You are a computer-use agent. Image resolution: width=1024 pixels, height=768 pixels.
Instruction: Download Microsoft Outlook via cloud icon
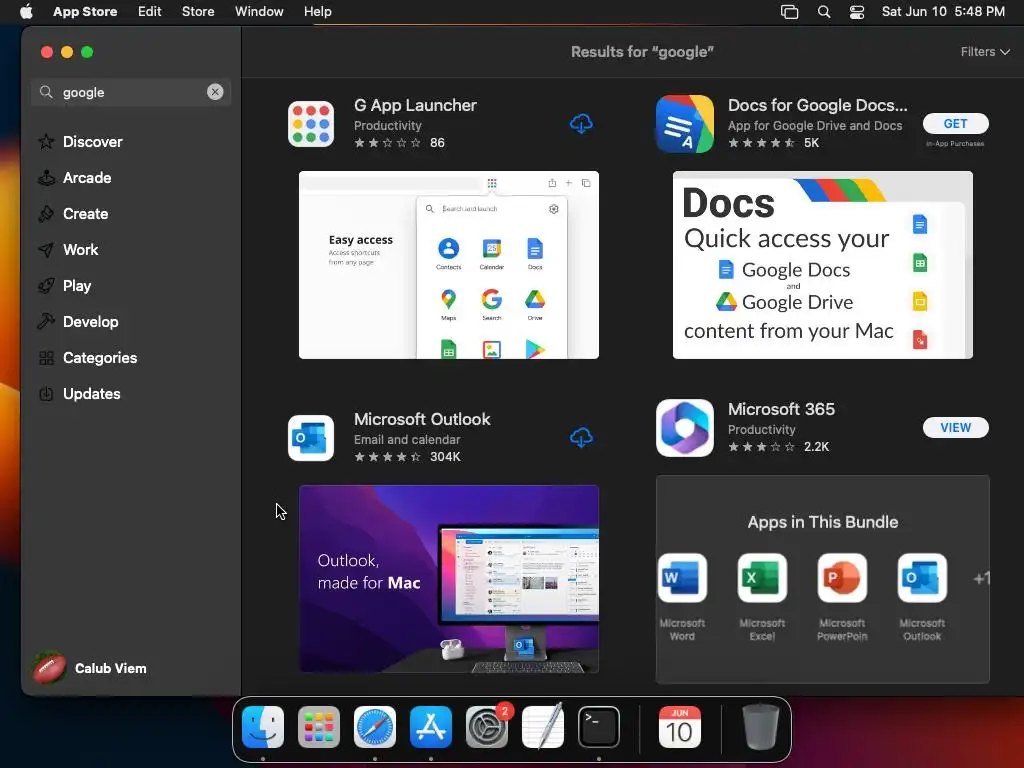click(x=581, y=438)
